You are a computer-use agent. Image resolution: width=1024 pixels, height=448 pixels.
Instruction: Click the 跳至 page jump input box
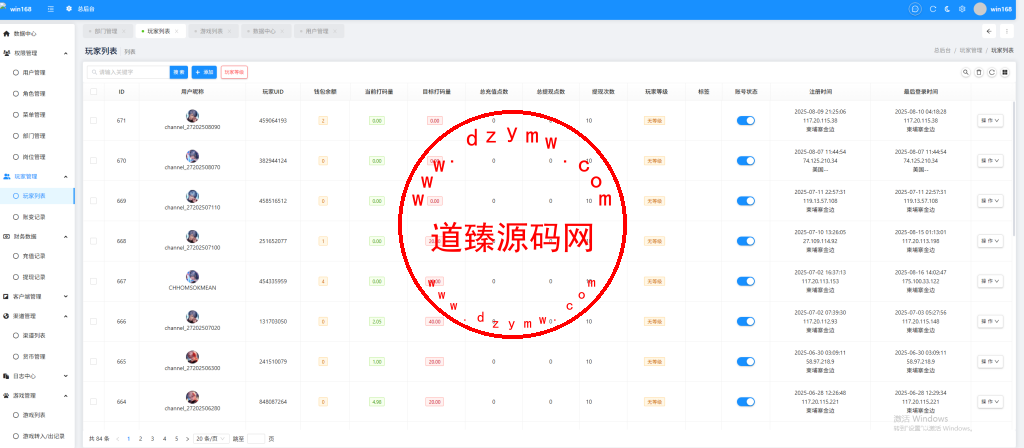click(x=256, y=439)
